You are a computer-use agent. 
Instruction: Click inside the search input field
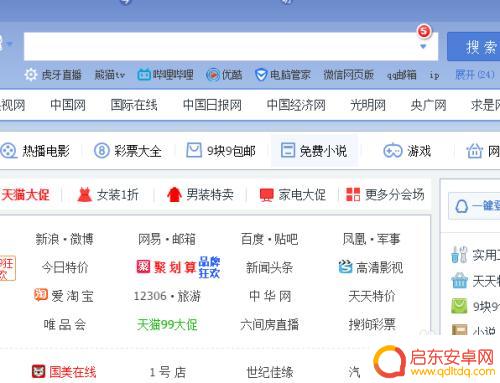[x=220, y=47]
